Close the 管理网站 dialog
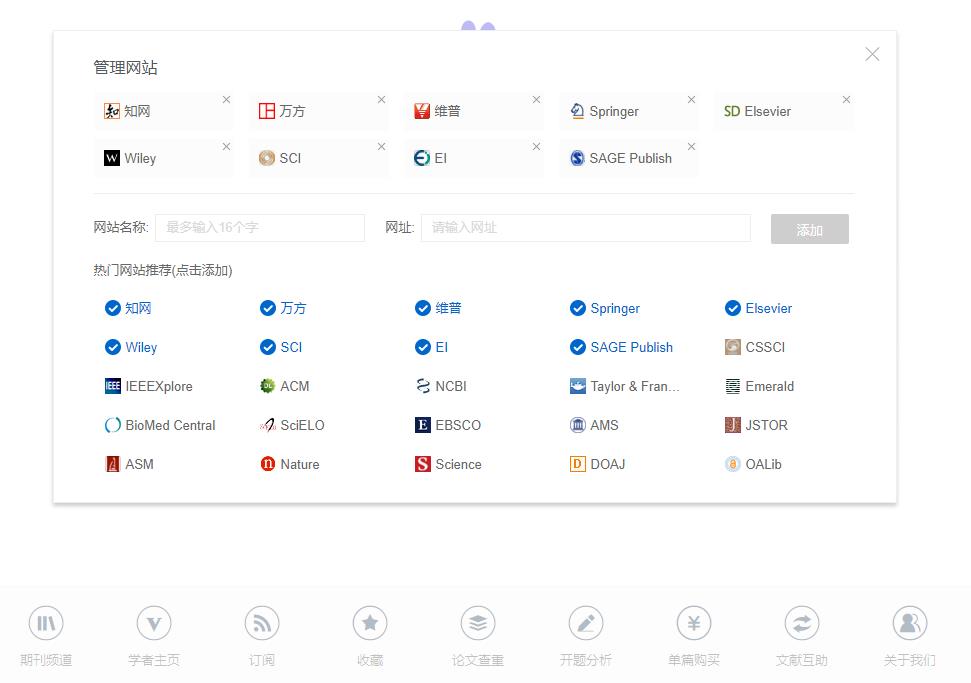 (873, 54)
